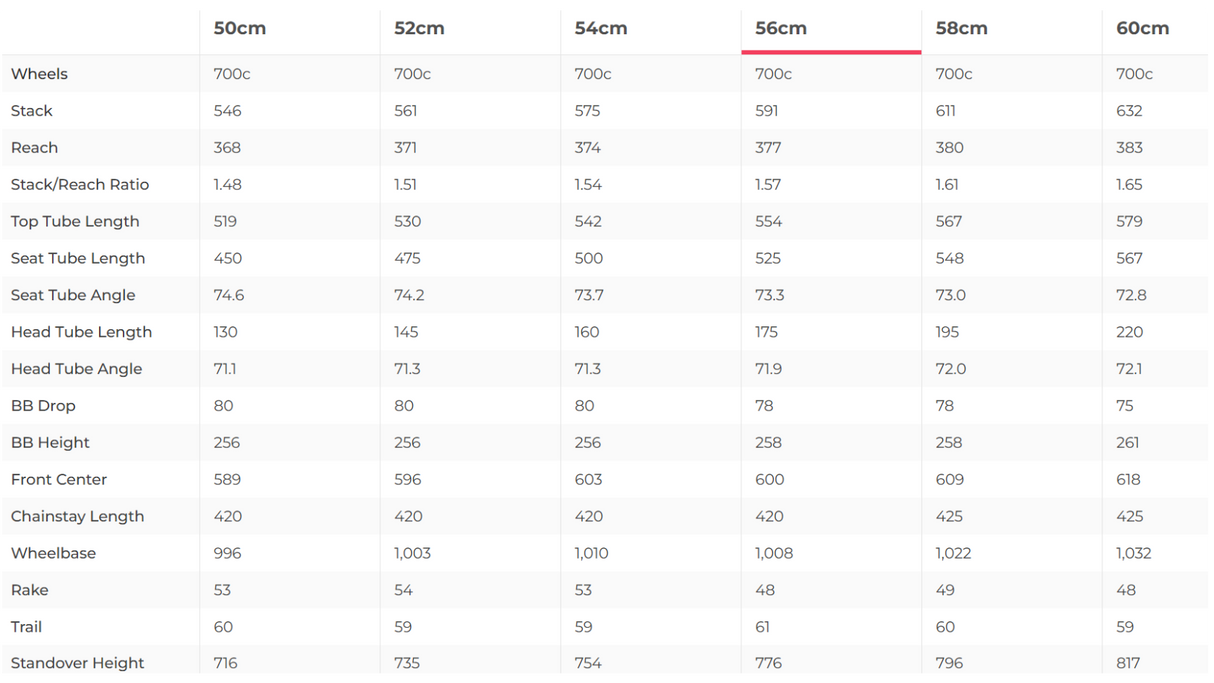Choose the 54cm size header

pos(601,29)
